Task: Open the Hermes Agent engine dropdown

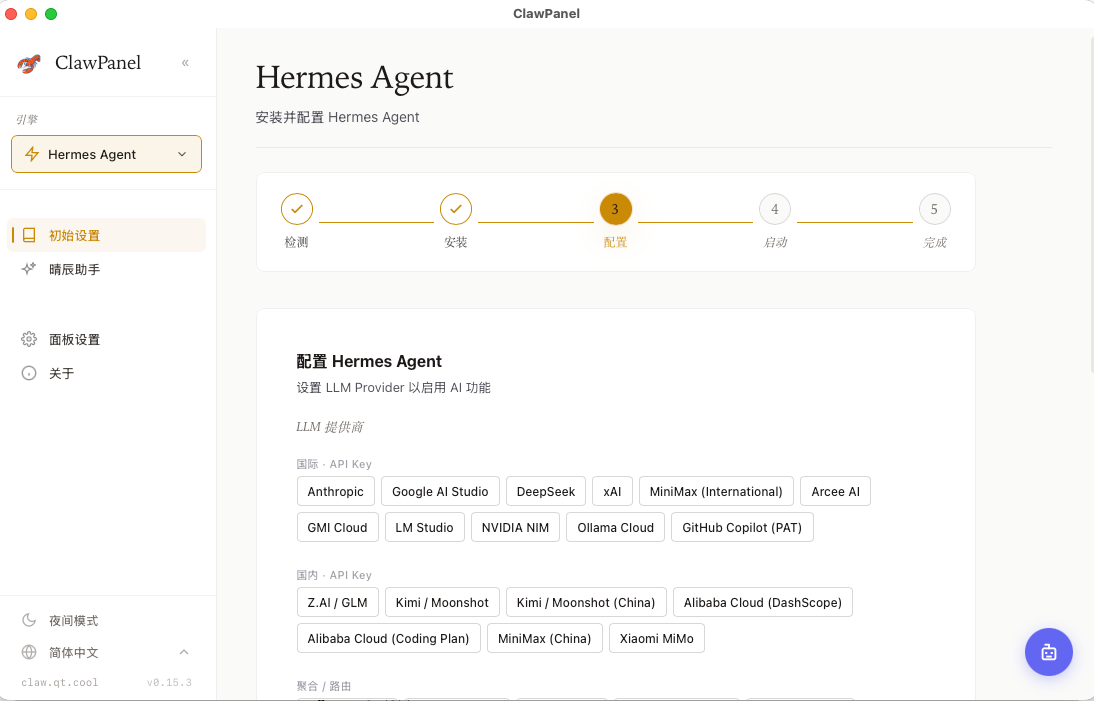Action: 106,154
